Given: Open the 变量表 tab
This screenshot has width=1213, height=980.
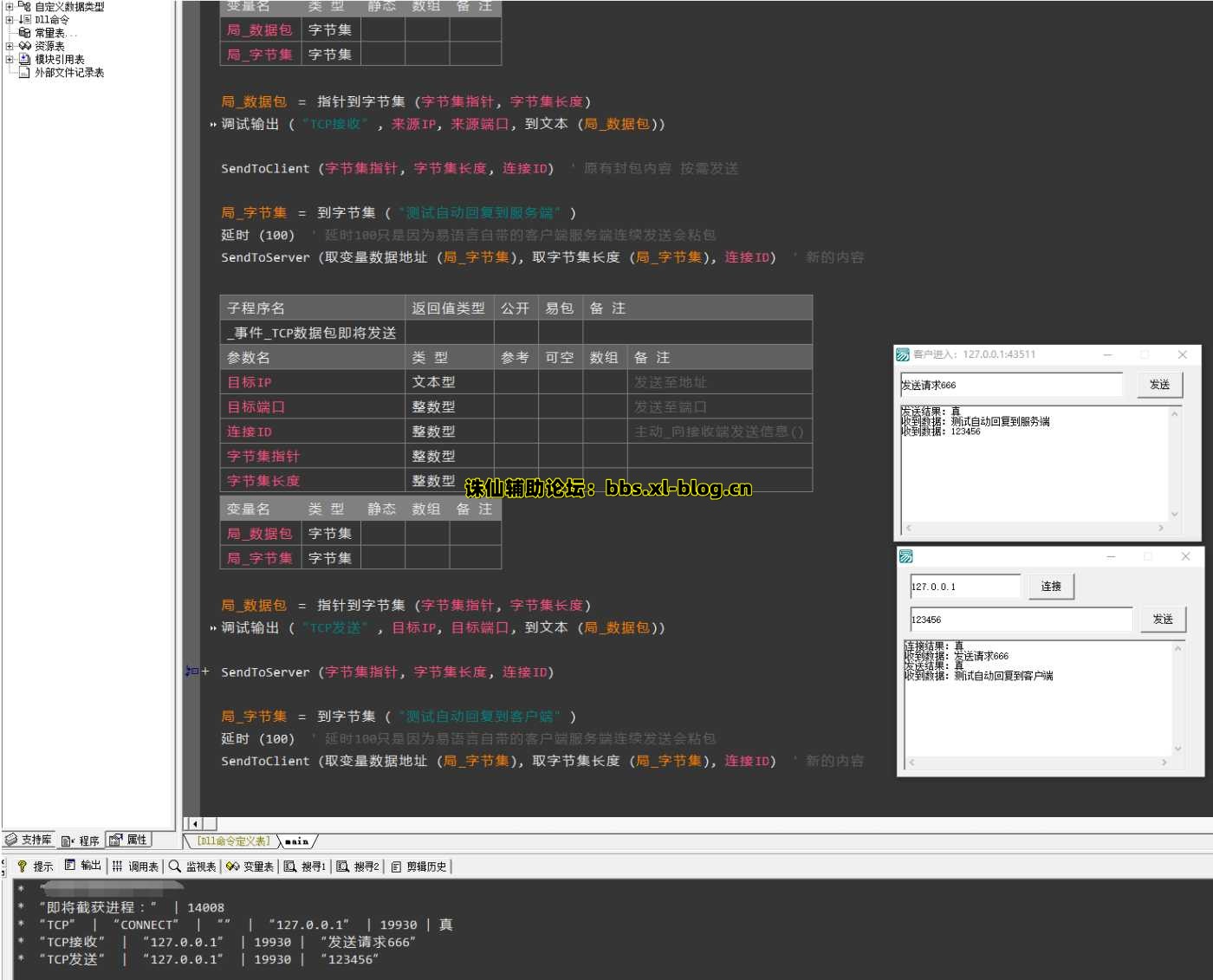Looking at the screenshot, I should coord(250,866).
